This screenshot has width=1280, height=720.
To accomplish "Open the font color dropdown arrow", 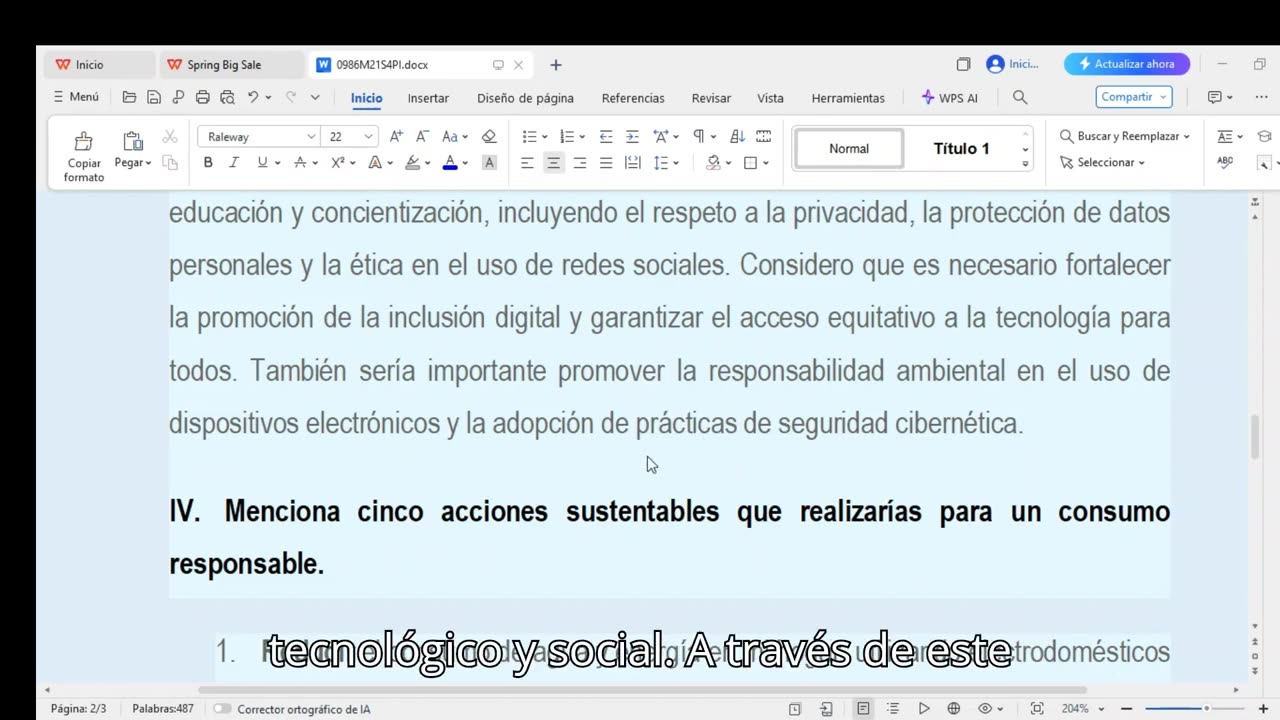I will tap(465, 163).
